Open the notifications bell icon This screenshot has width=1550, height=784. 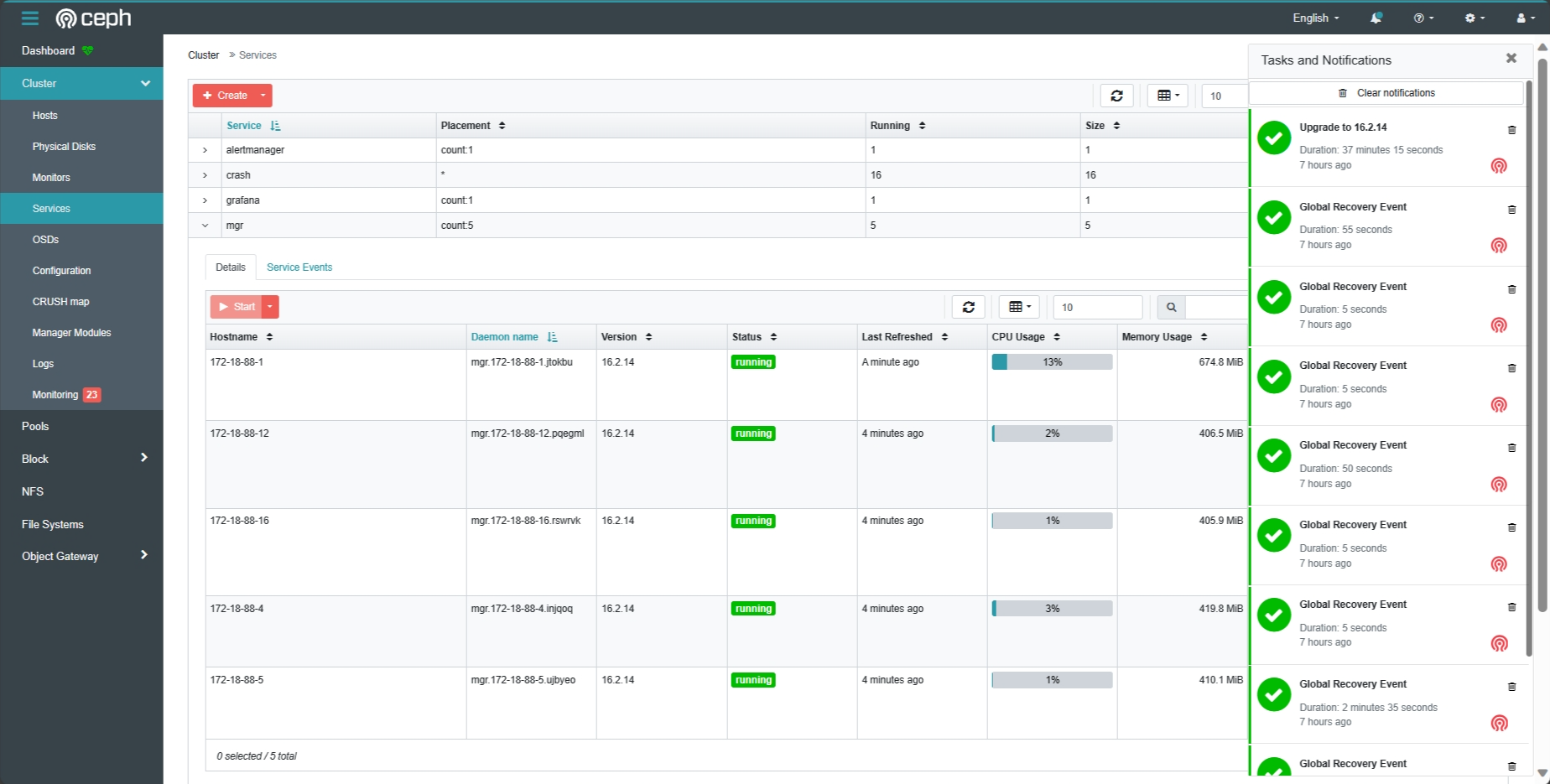click(x=1376, y=18)
